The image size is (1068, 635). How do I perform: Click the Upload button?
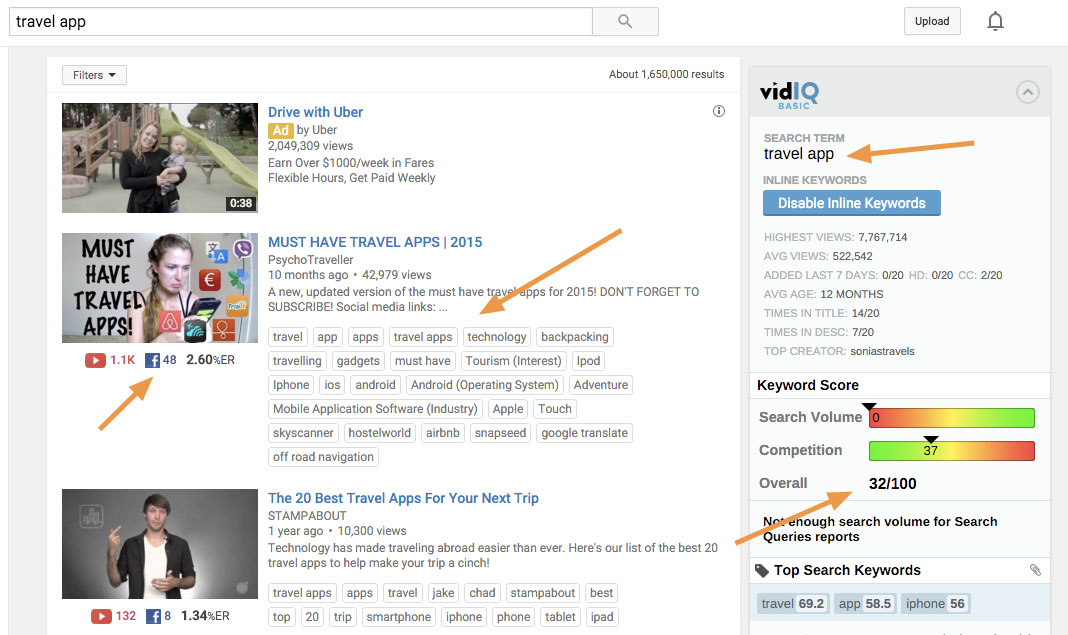pos(932,21)
